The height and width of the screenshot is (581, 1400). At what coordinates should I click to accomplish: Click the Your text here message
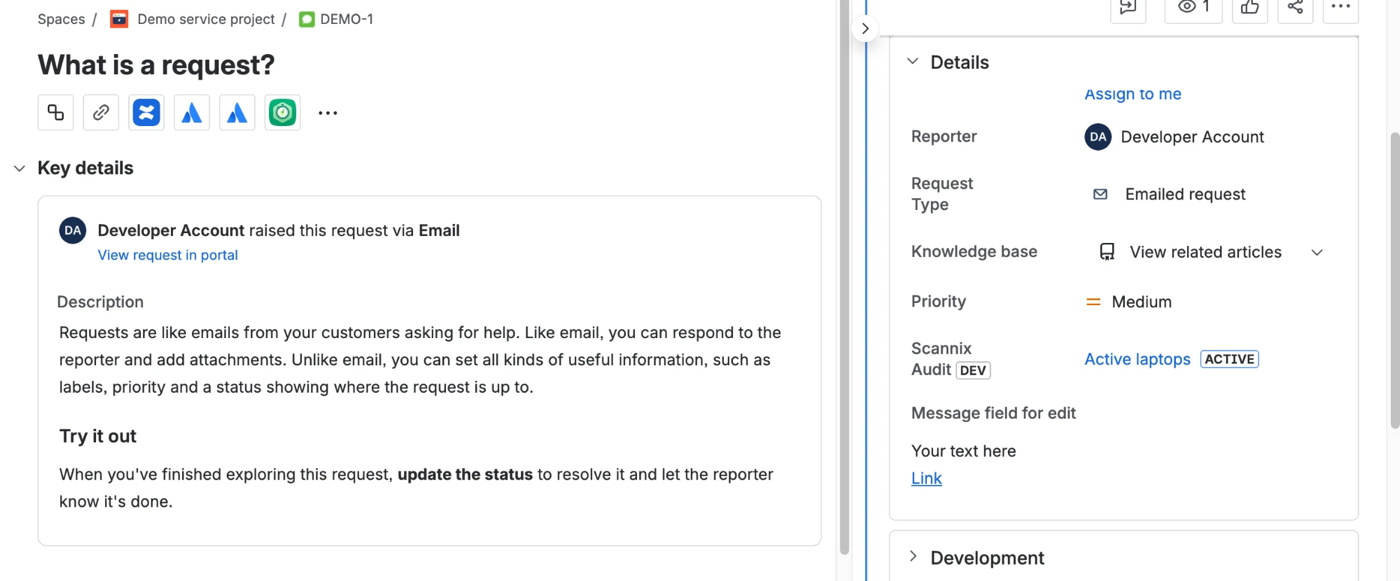(x=963, y=451)
